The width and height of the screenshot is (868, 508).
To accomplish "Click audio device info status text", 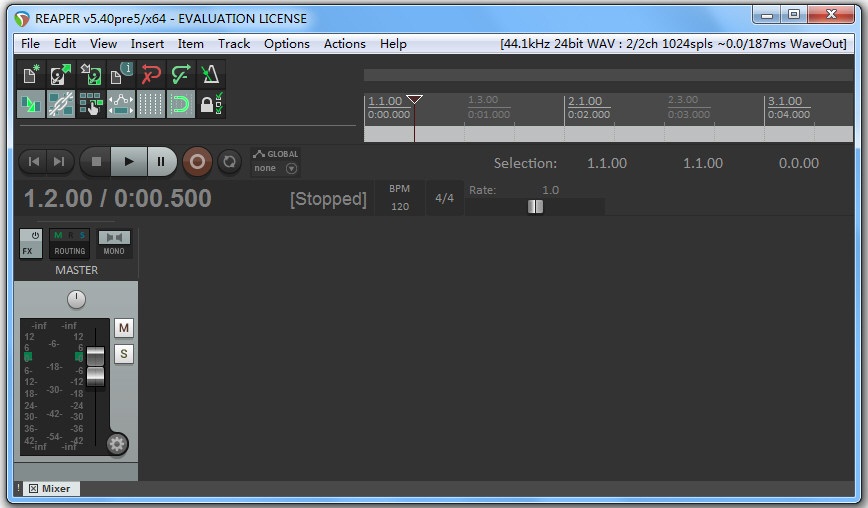I will click(x=673, y=44).
